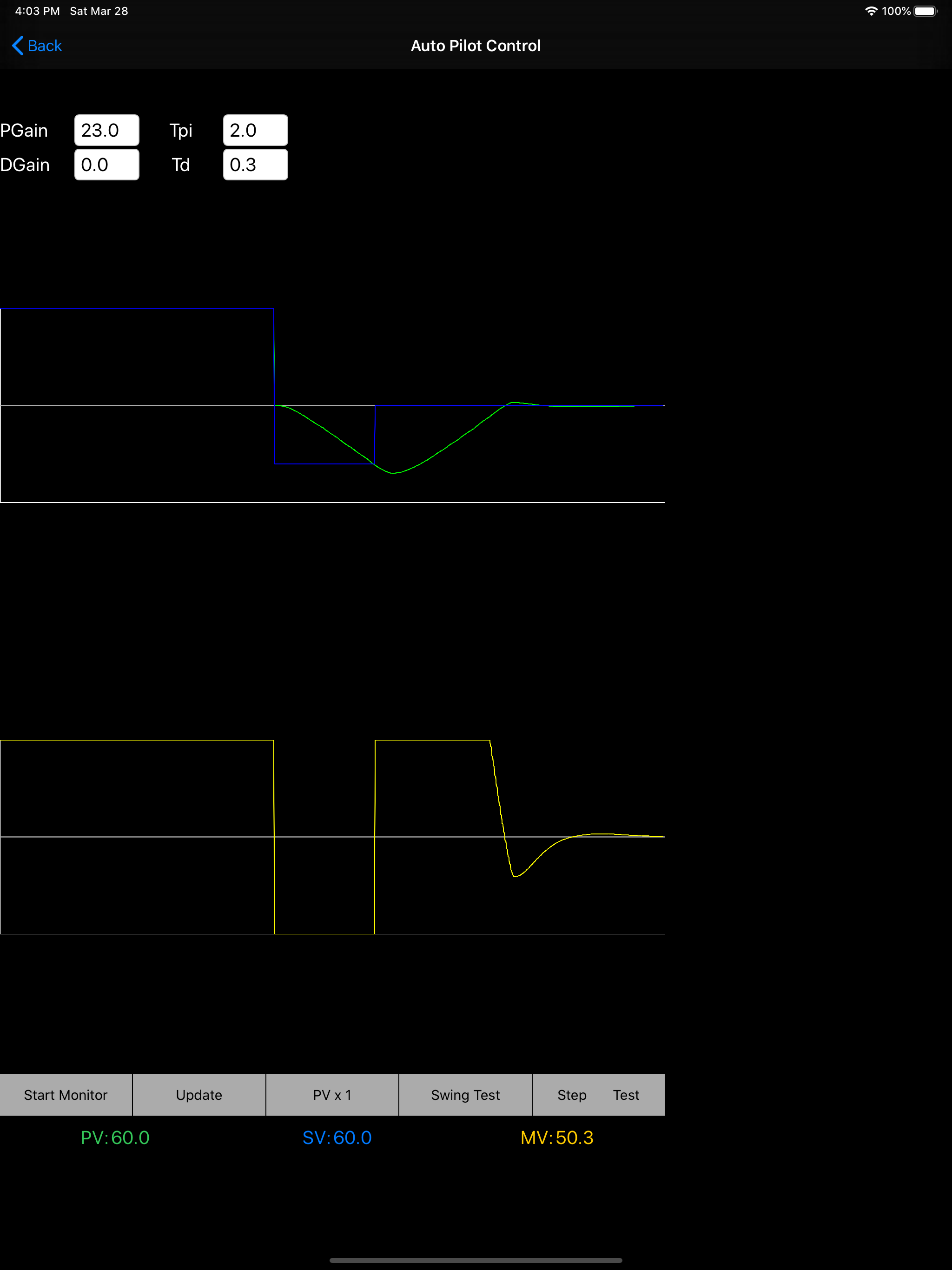Image resolution: width=952 pixels, height=1270 pixels.
Task: Tap the Sat Mar 28 date
Action: (x=99, y=11)
